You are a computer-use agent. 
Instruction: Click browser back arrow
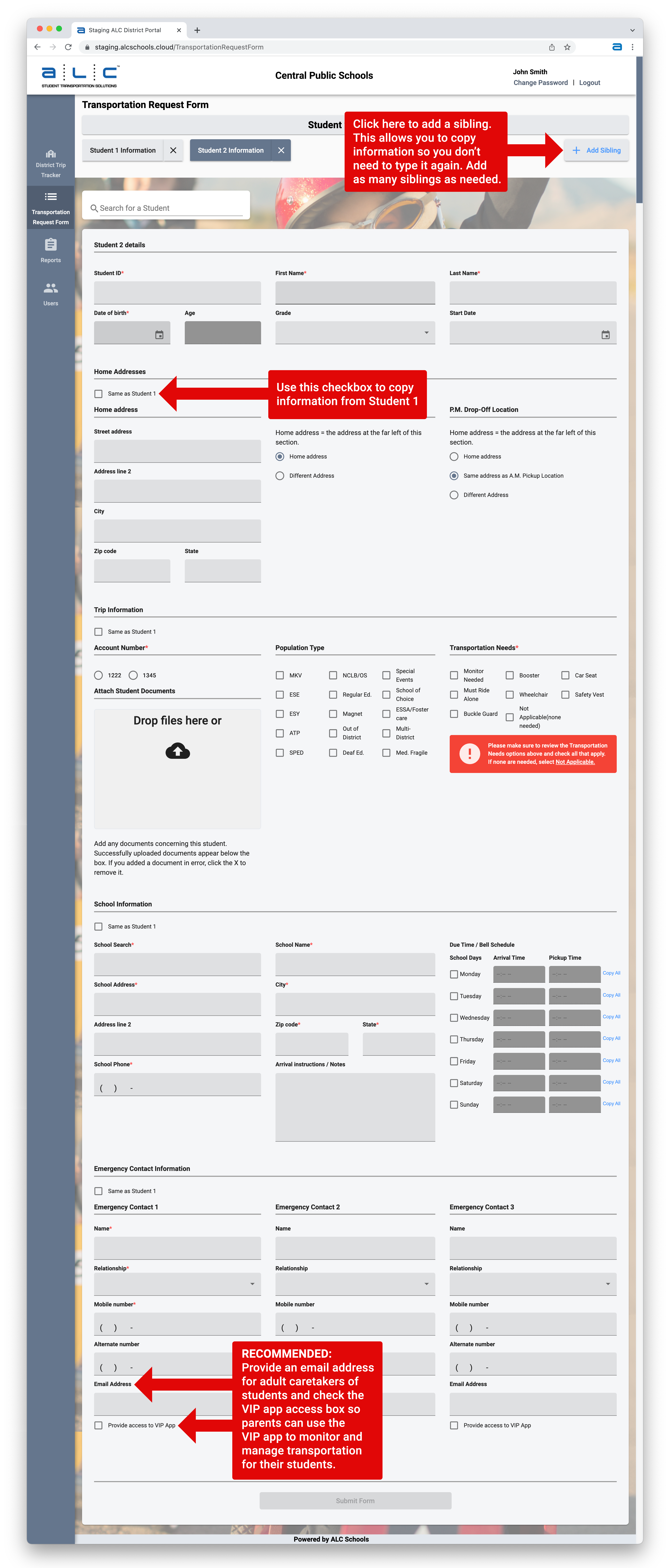click(x=38, y=47)
